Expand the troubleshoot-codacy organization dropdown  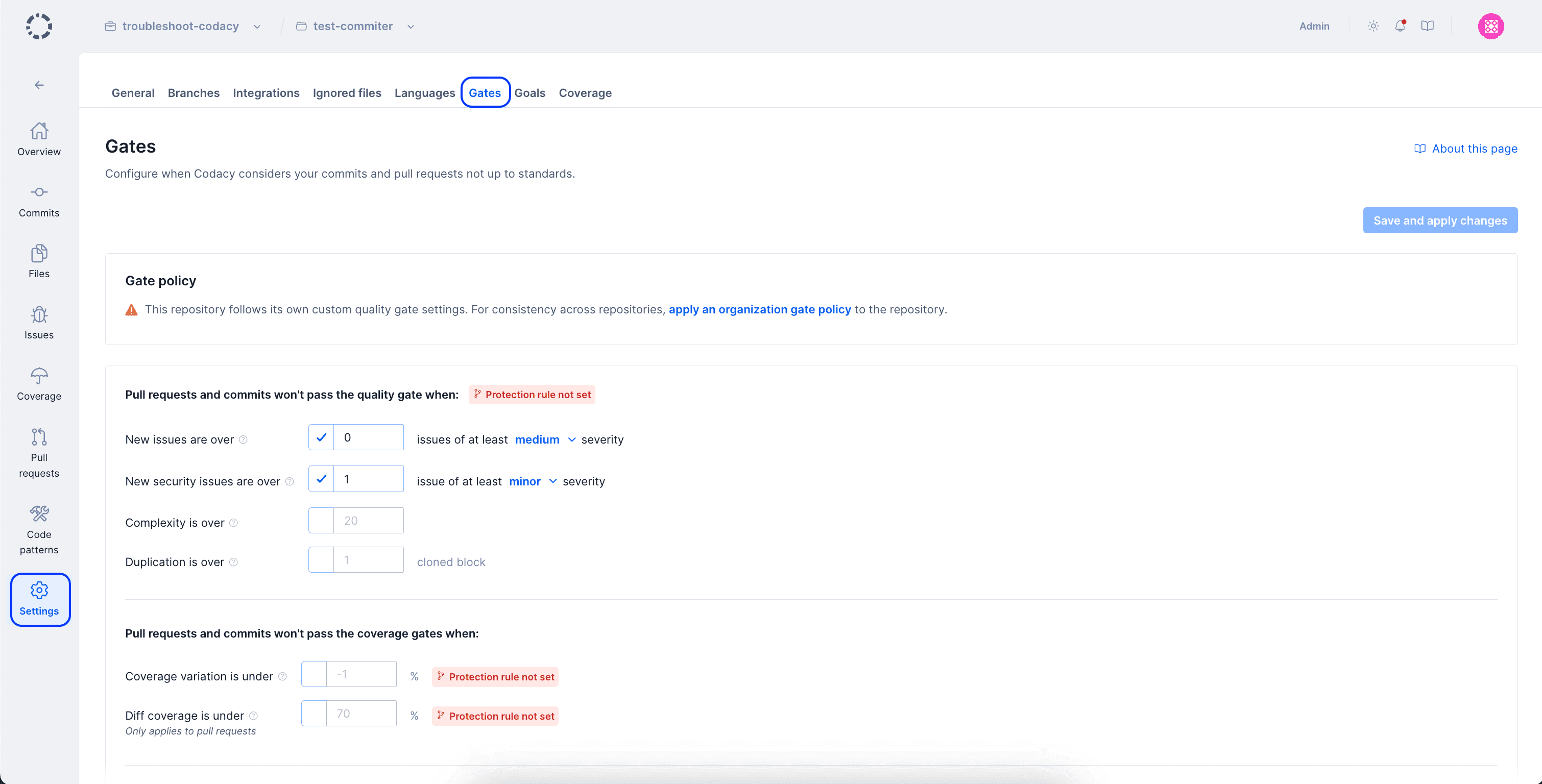257,27
